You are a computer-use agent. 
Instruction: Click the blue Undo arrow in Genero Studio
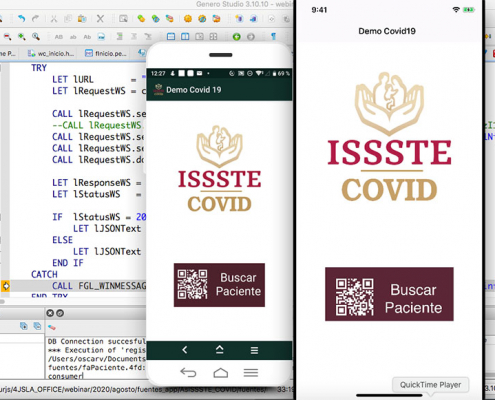pos(22,19)
